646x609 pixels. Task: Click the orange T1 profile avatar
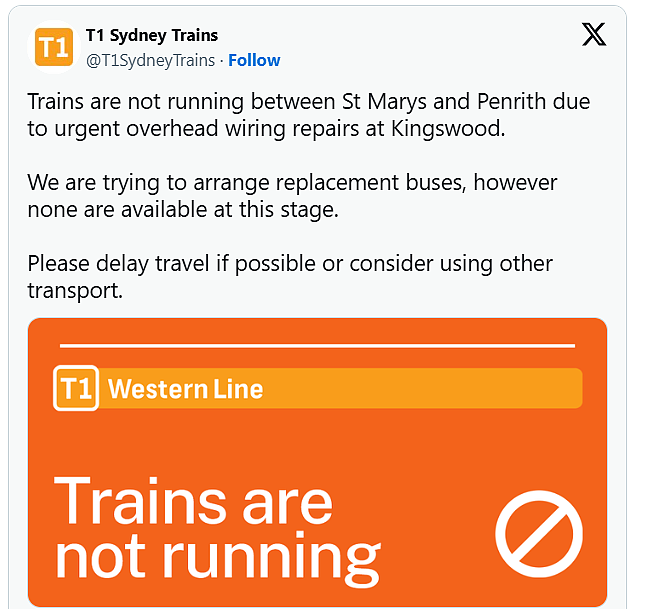coord(54,47)
